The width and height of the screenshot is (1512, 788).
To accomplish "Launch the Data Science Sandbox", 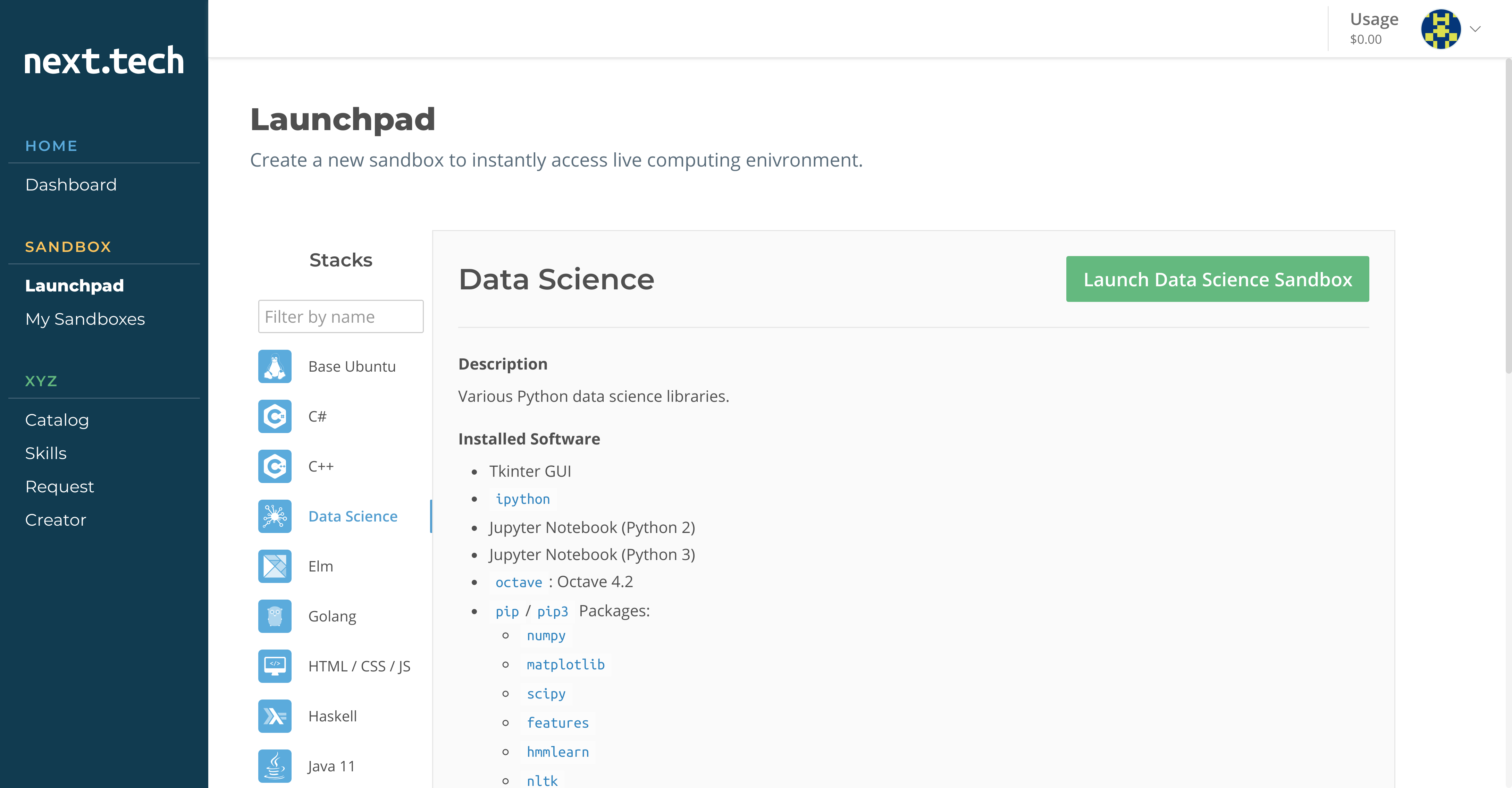I will [x=1217, y=279].
